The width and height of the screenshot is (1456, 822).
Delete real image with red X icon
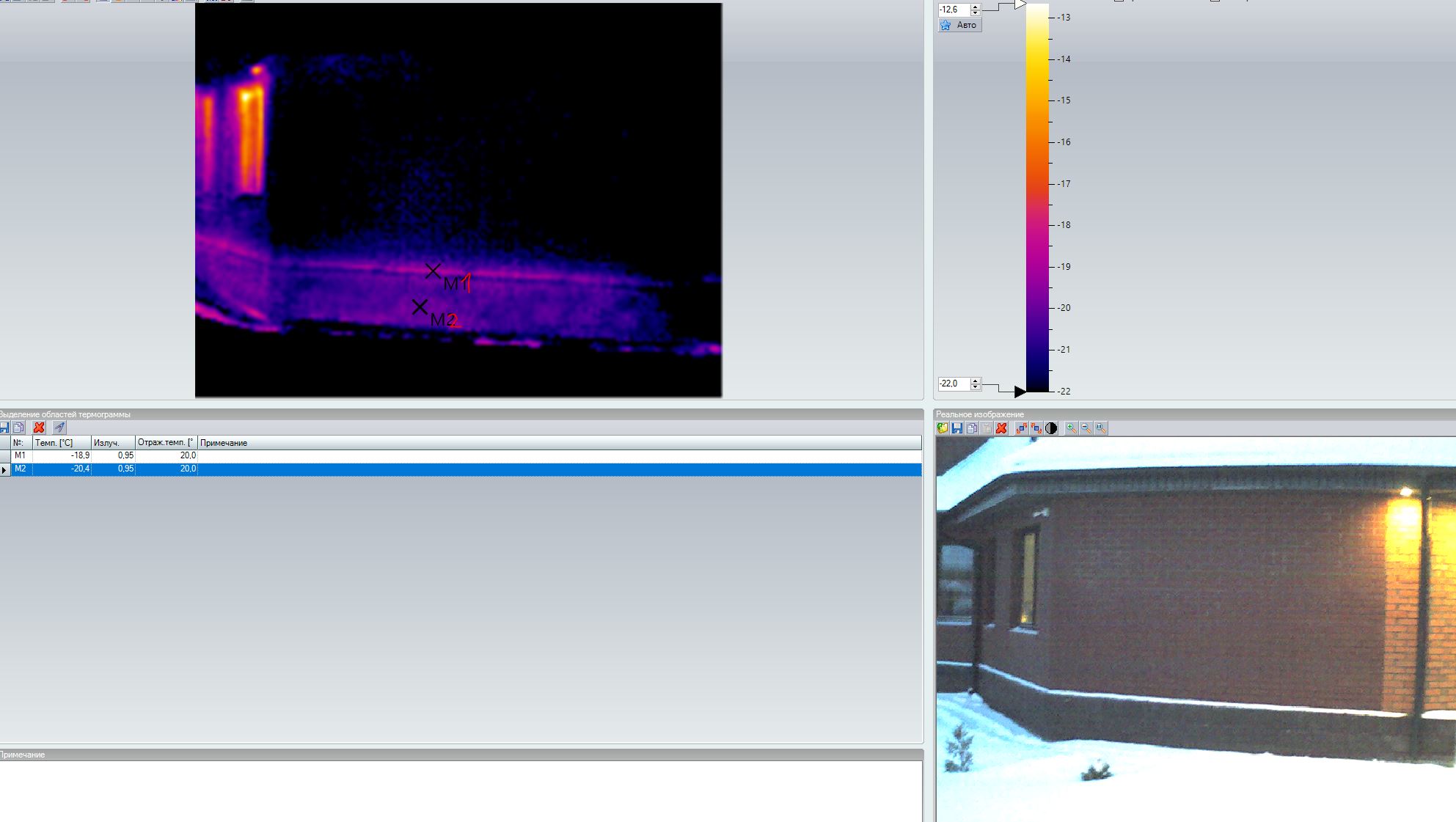[1001, 428]
